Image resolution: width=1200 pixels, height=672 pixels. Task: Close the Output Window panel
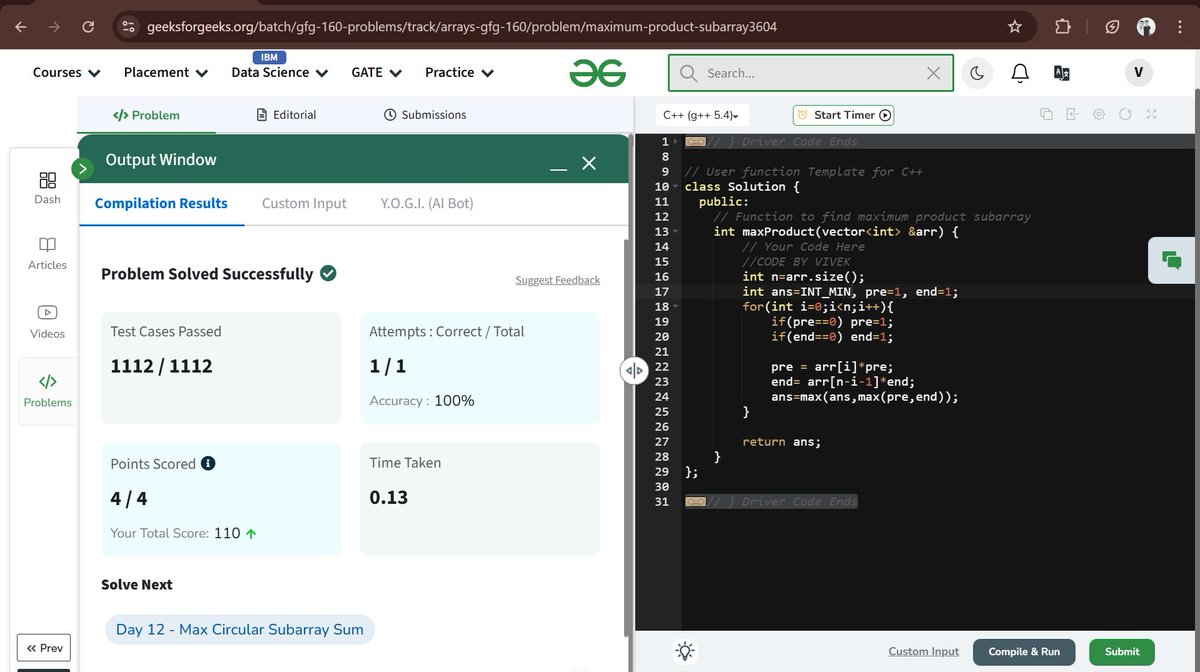tap(589, 163)
